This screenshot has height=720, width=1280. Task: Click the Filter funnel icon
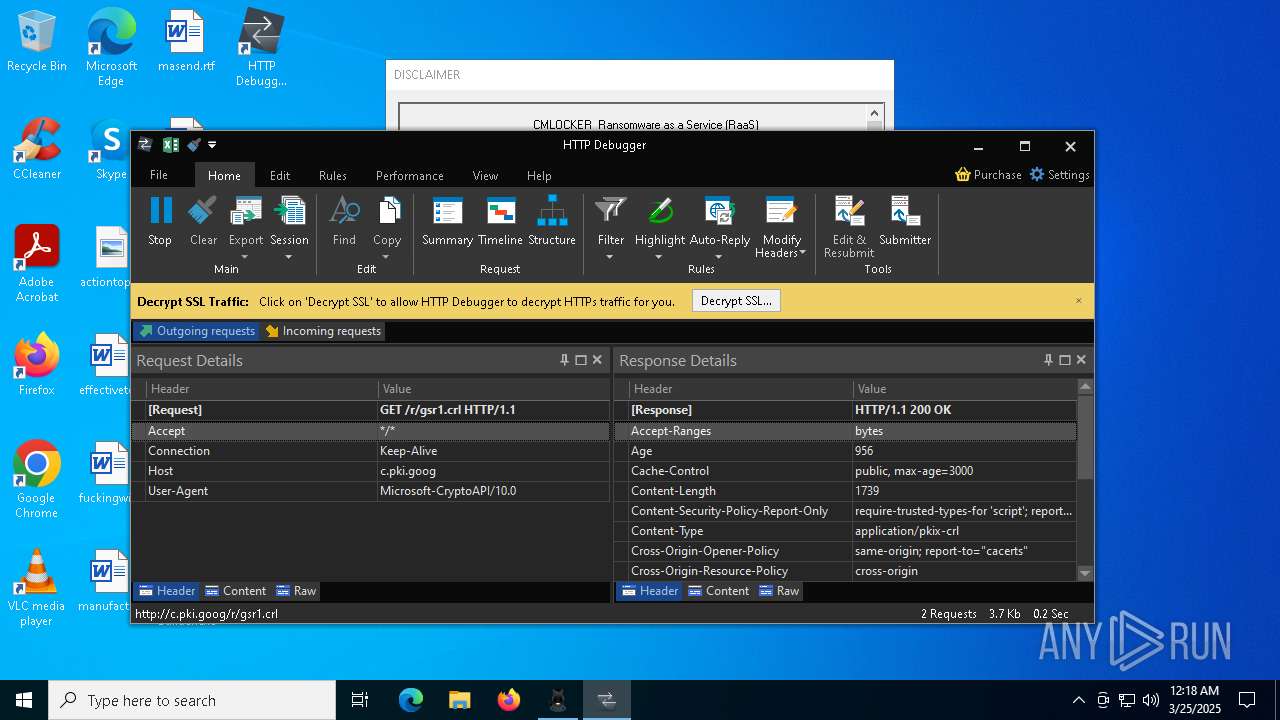click(611, 212)
